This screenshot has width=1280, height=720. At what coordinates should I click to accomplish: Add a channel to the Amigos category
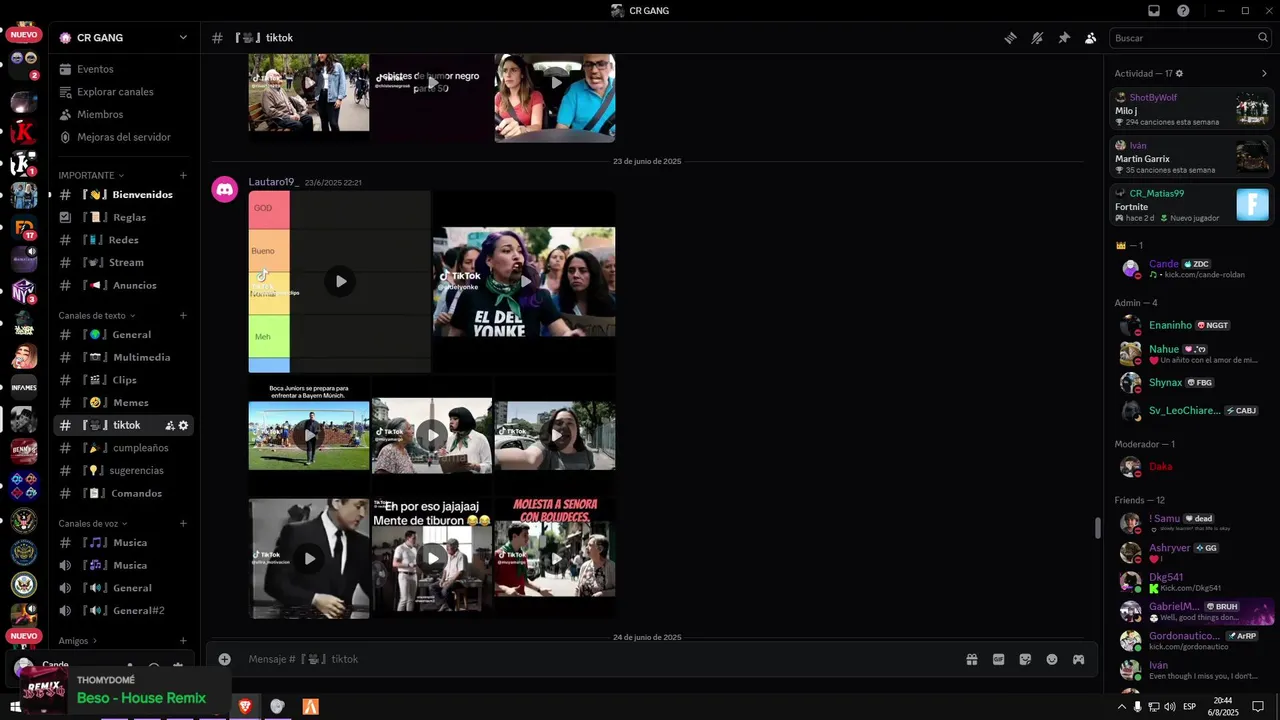click(183, 641)
